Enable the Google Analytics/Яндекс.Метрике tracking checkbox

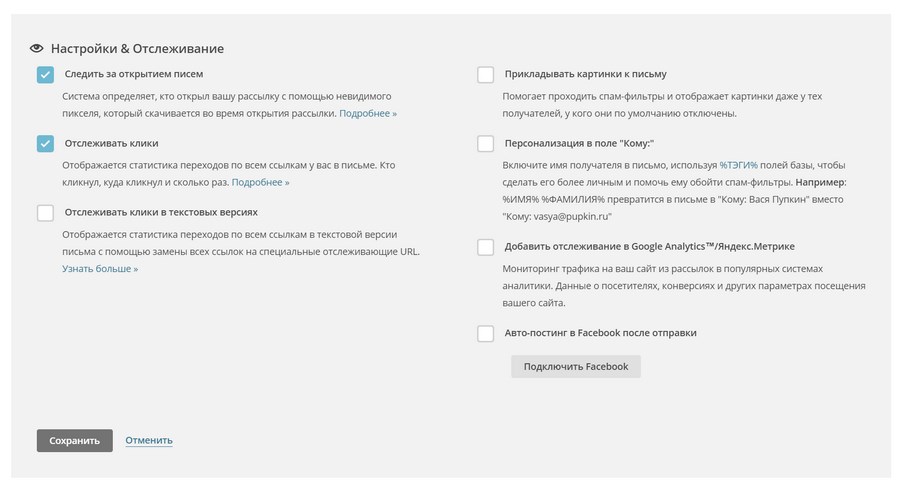click(485, 246)
